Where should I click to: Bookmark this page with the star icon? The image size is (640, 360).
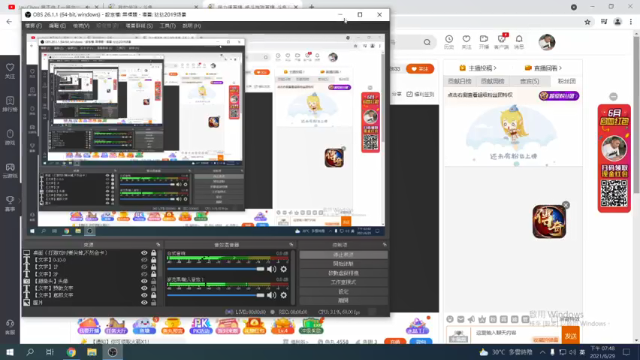pos(587,22)
